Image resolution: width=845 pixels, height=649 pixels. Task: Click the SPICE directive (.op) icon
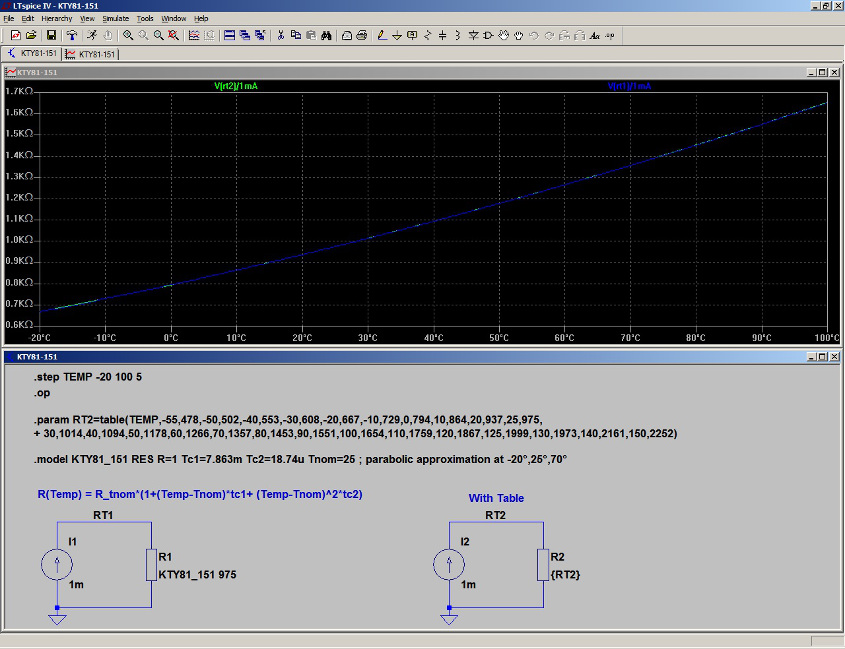(610, 35)
